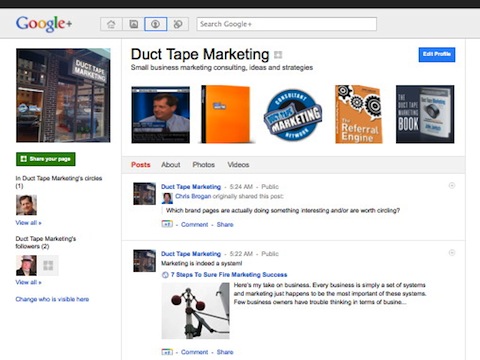Viewport: 480px width, 360px height.
Task: Open the Profile icon in top navigation
Action: click(x=155, y=24)
